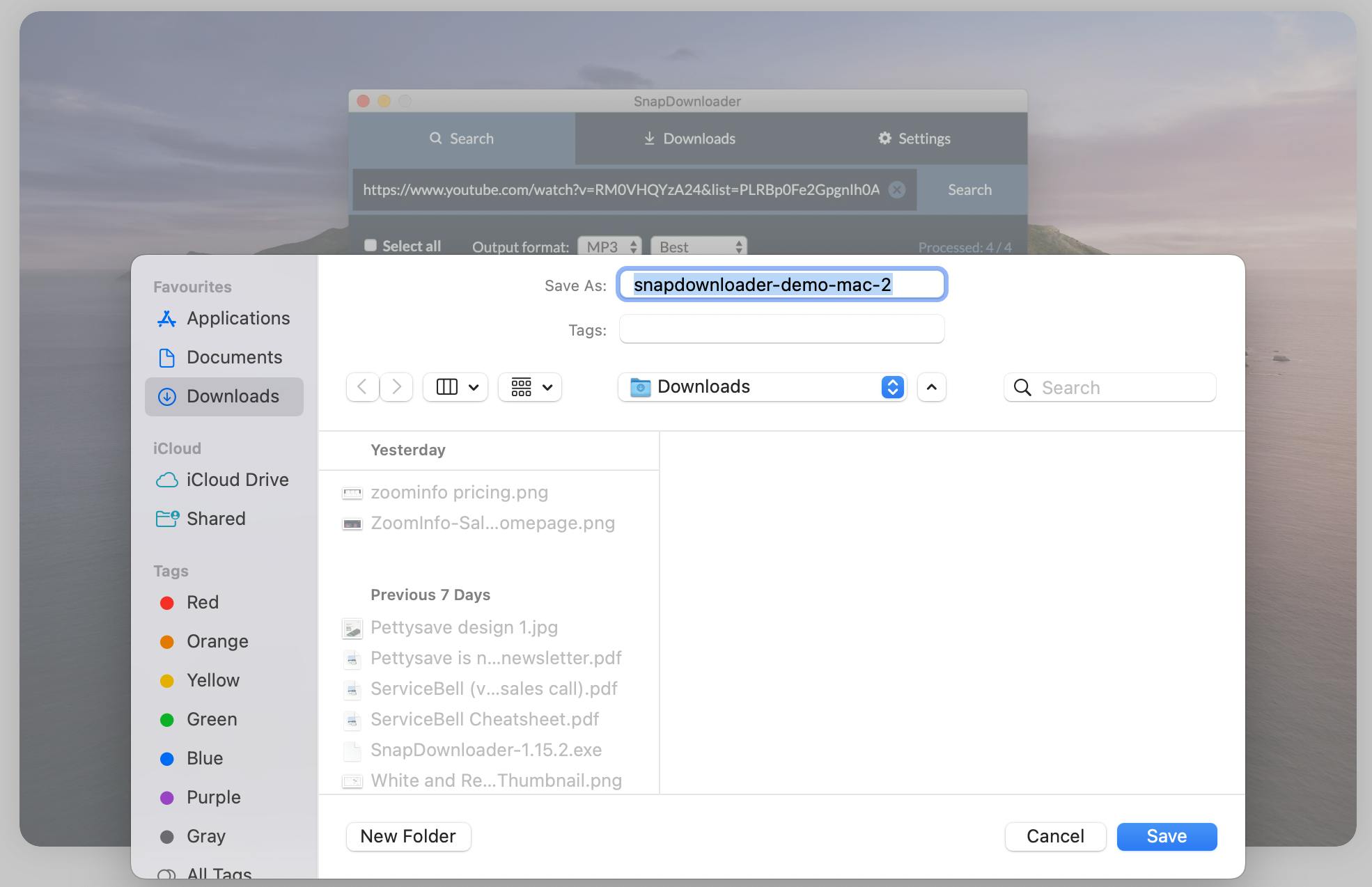
Task: Choose the Red tag dot
Action: click(x=167, y=603)
